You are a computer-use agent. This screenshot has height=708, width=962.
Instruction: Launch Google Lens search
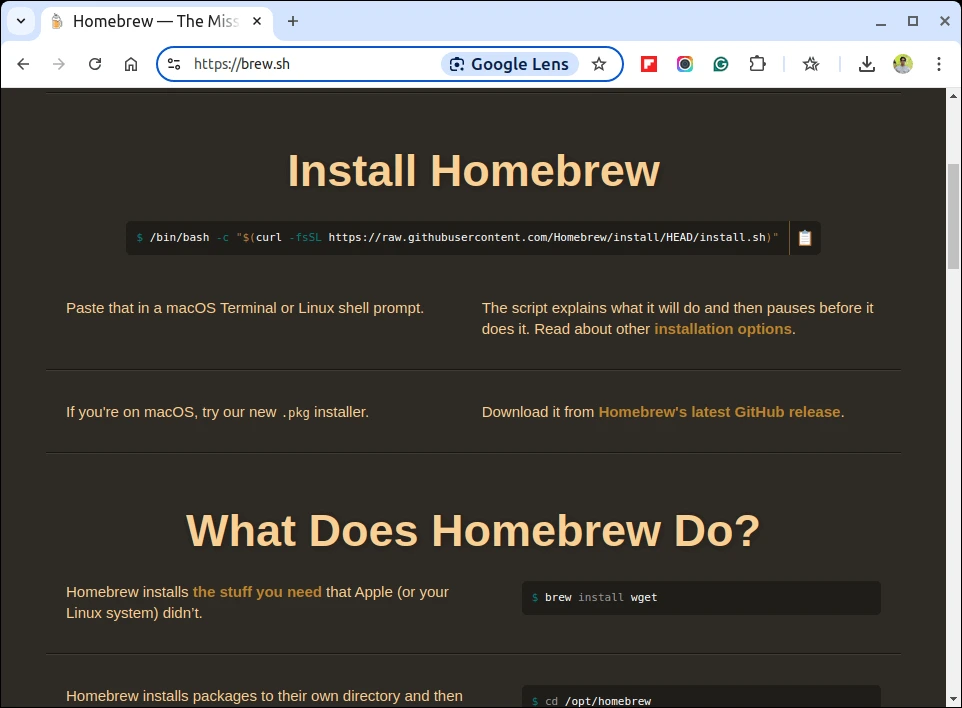tap(510, 64)
